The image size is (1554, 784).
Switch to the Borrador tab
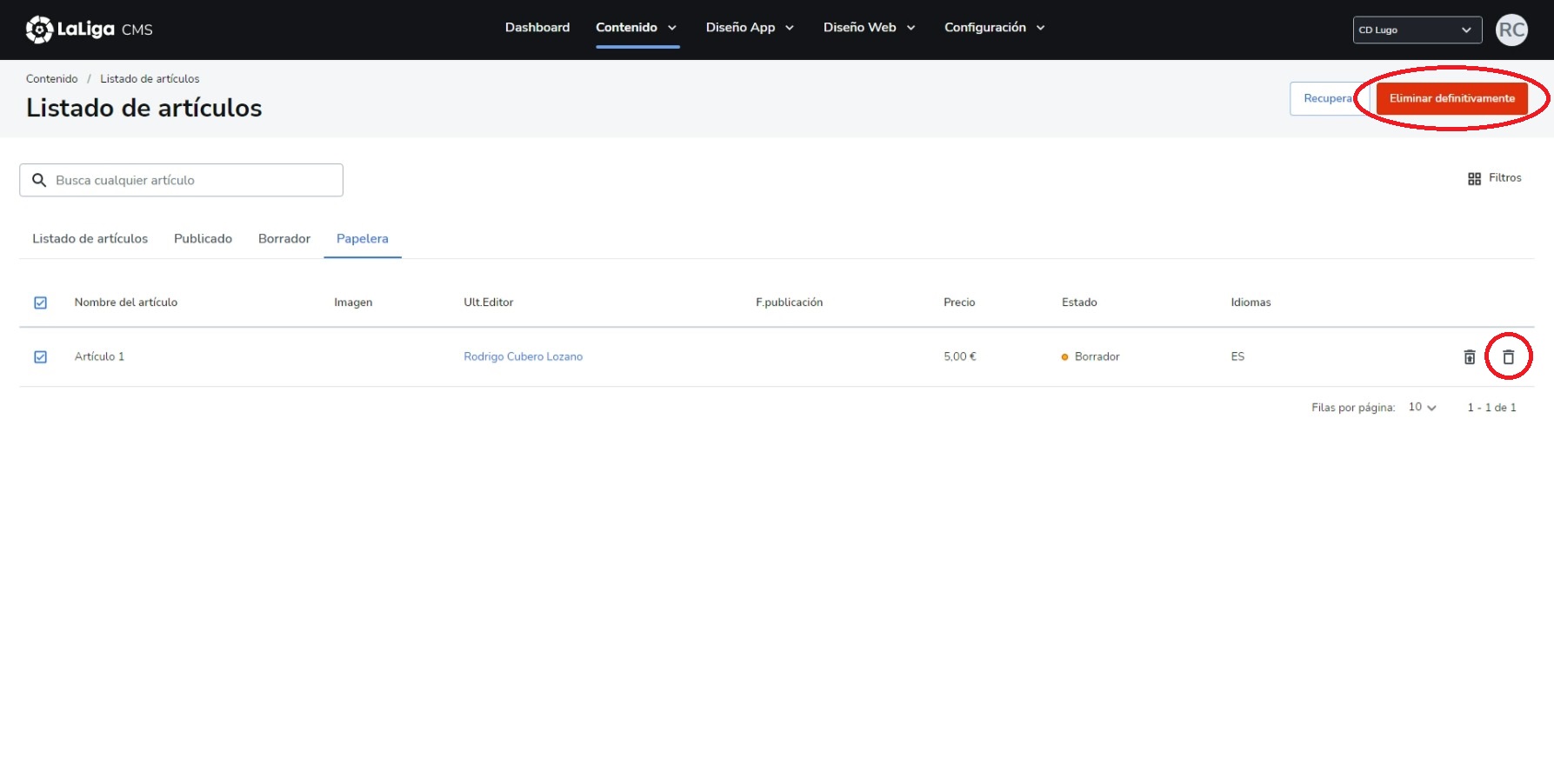pyautogui.click(x=284, y=239)
